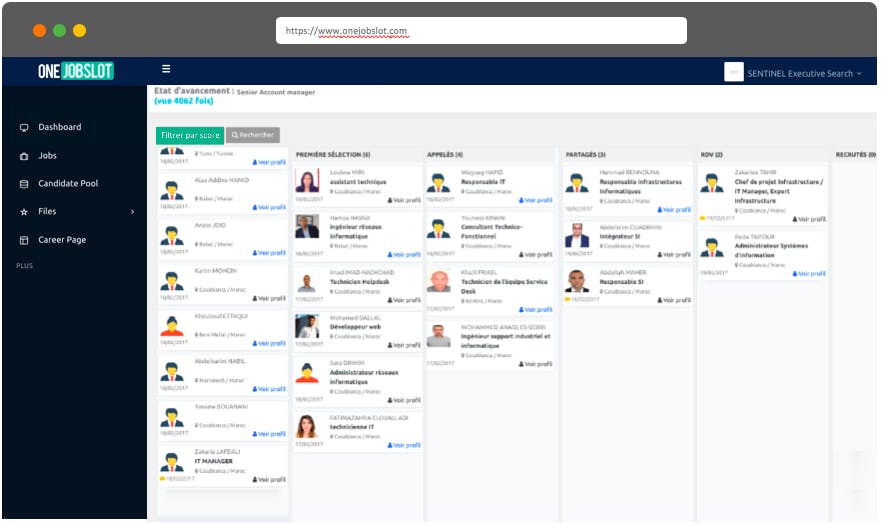The width and height of the screenshot is (881, 525).
Task: Open the Candidate Pool menu item
Action: pyautogui.click(x=68, y=183)
